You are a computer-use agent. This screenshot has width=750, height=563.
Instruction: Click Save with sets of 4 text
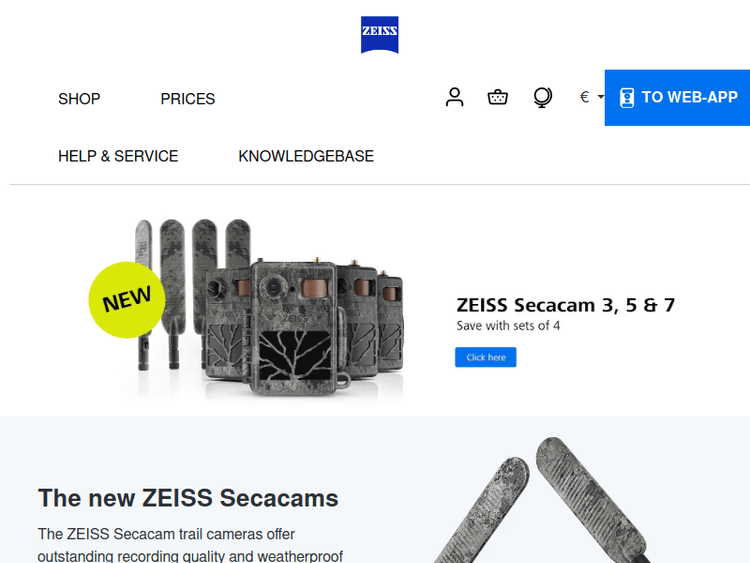pos(508,326)
